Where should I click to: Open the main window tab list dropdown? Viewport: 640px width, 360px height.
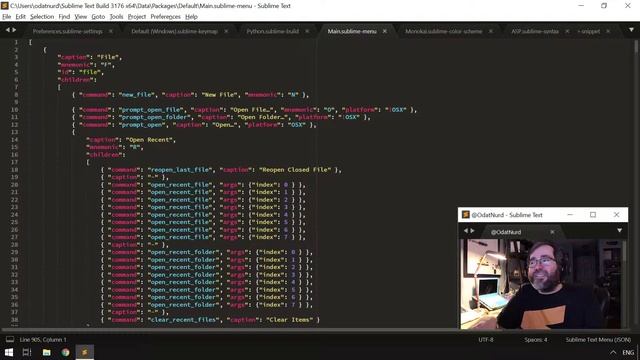click(631, 30)
